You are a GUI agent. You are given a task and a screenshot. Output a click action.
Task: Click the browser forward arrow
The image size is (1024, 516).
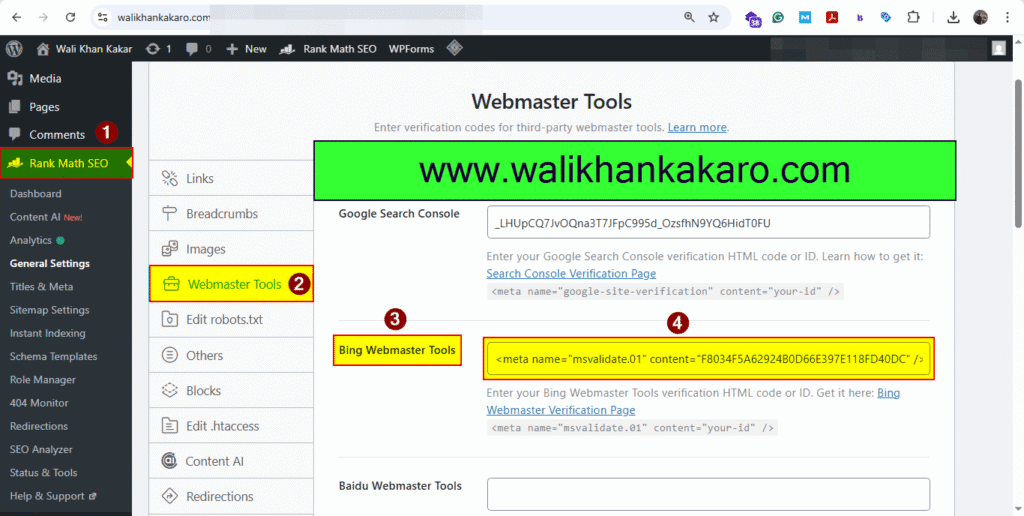coord(43,18)
